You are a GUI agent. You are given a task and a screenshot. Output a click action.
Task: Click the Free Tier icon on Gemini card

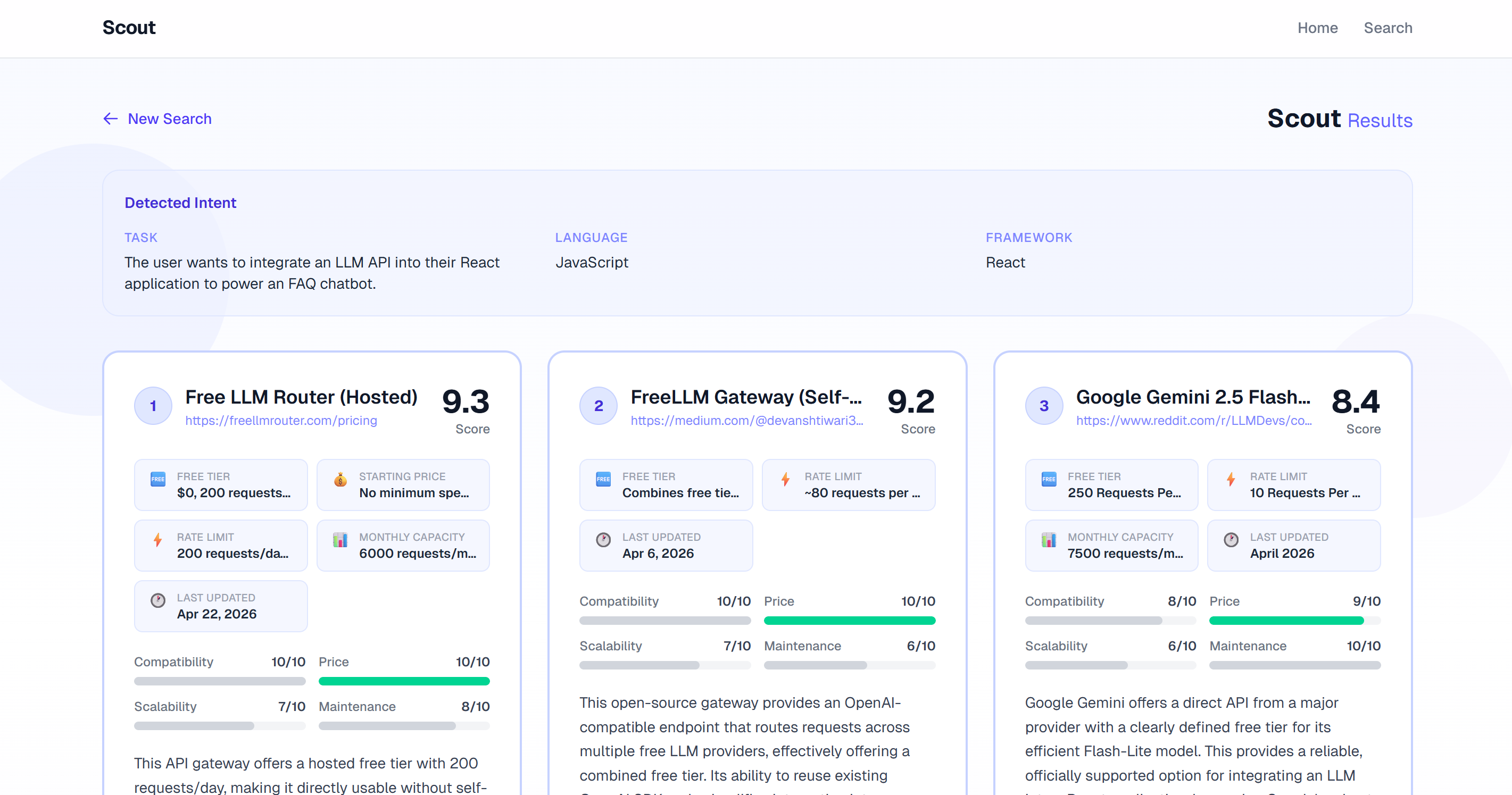coord(1048,479)
